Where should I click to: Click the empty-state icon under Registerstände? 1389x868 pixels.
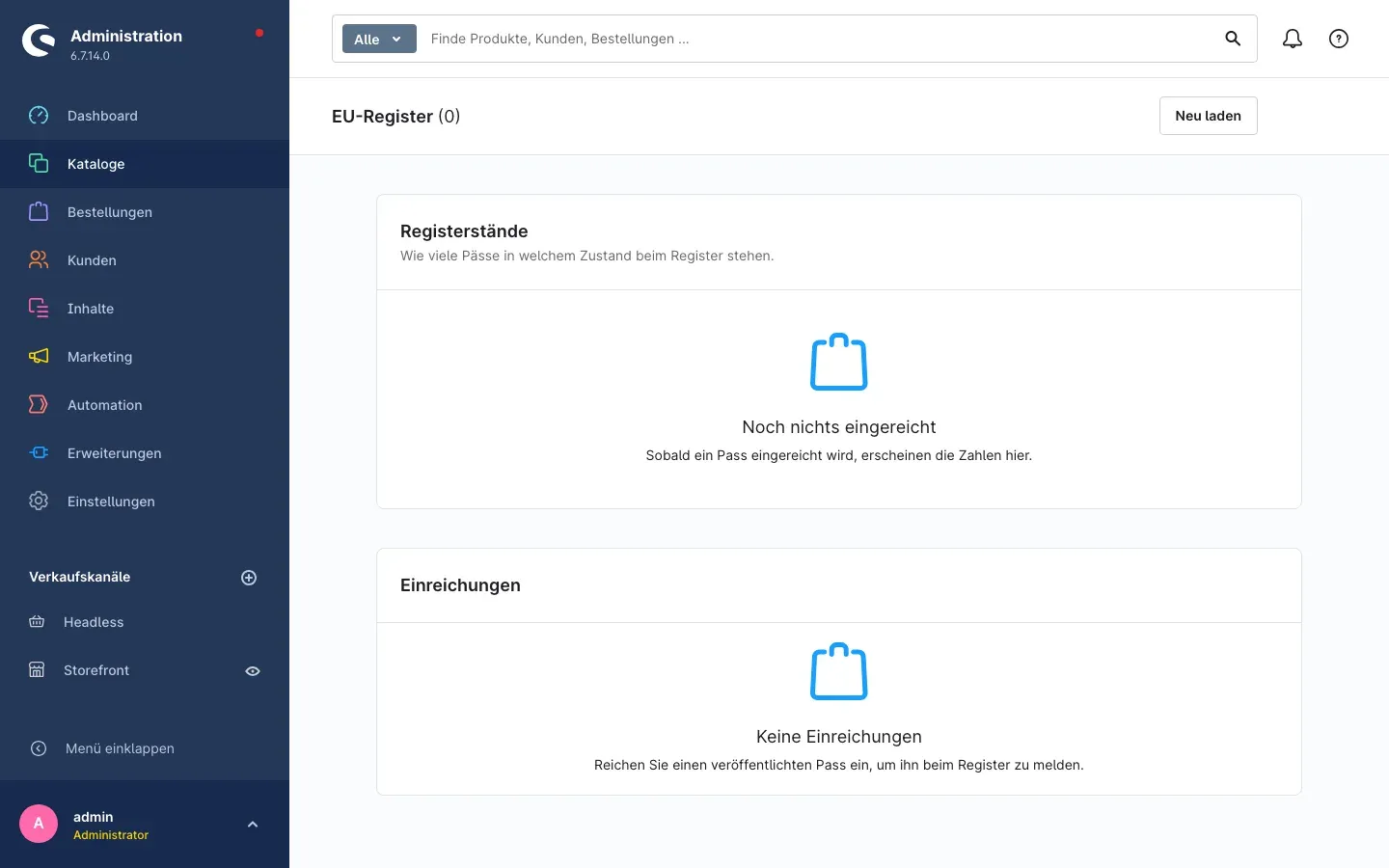tap(839, 362)
